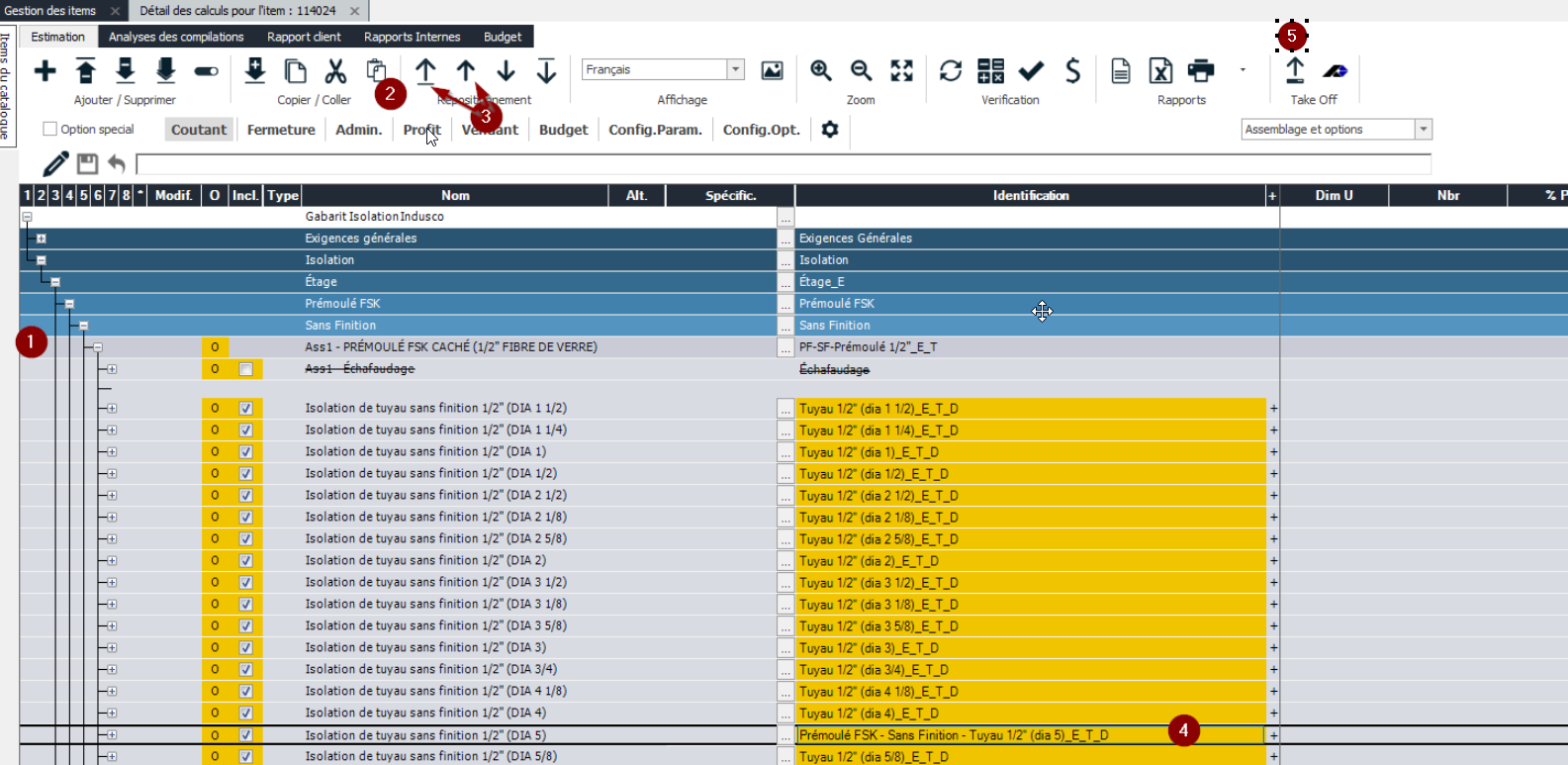Click the scissors Cut icon
This screenshot has height=765, width=1568.
tap(335, 71)
